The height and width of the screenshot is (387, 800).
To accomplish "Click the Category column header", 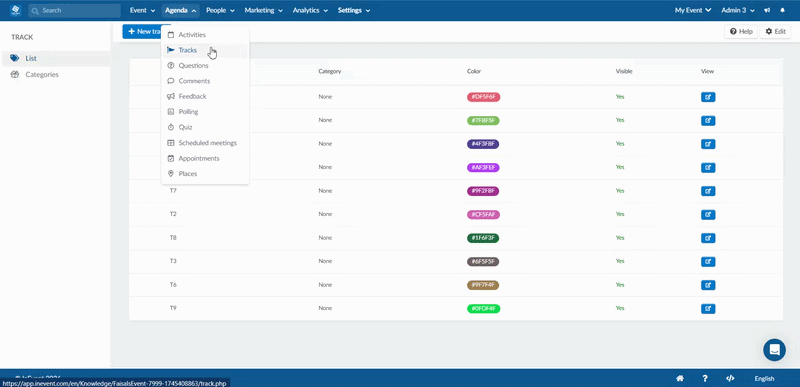I will [x=330, y=71].
